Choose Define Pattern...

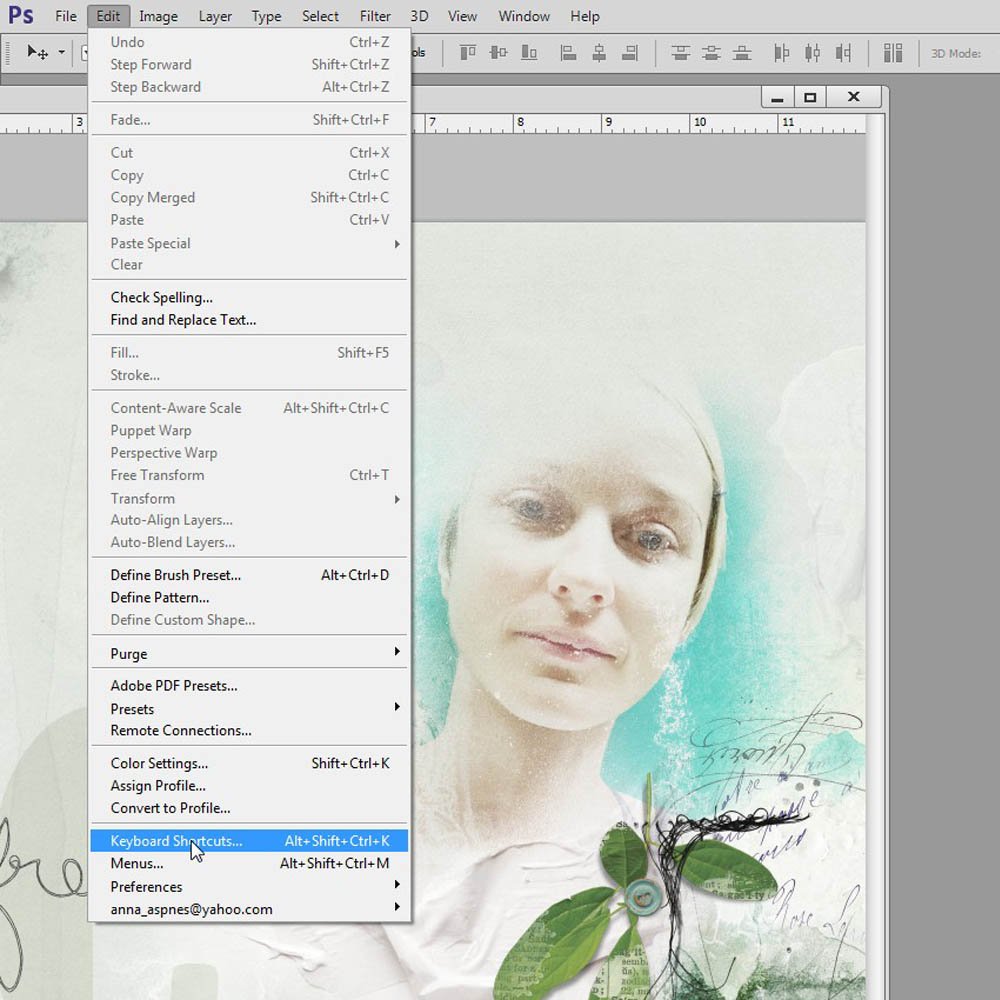click(249, 597)
